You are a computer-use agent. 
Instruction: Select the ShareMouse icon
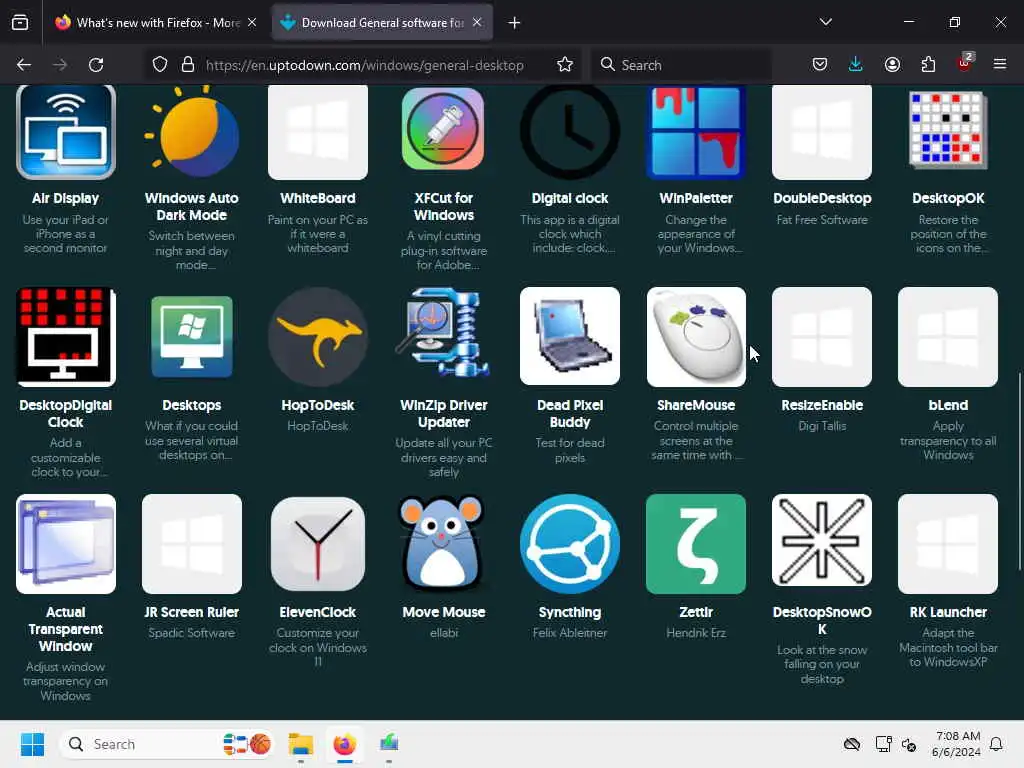point(696,337)
